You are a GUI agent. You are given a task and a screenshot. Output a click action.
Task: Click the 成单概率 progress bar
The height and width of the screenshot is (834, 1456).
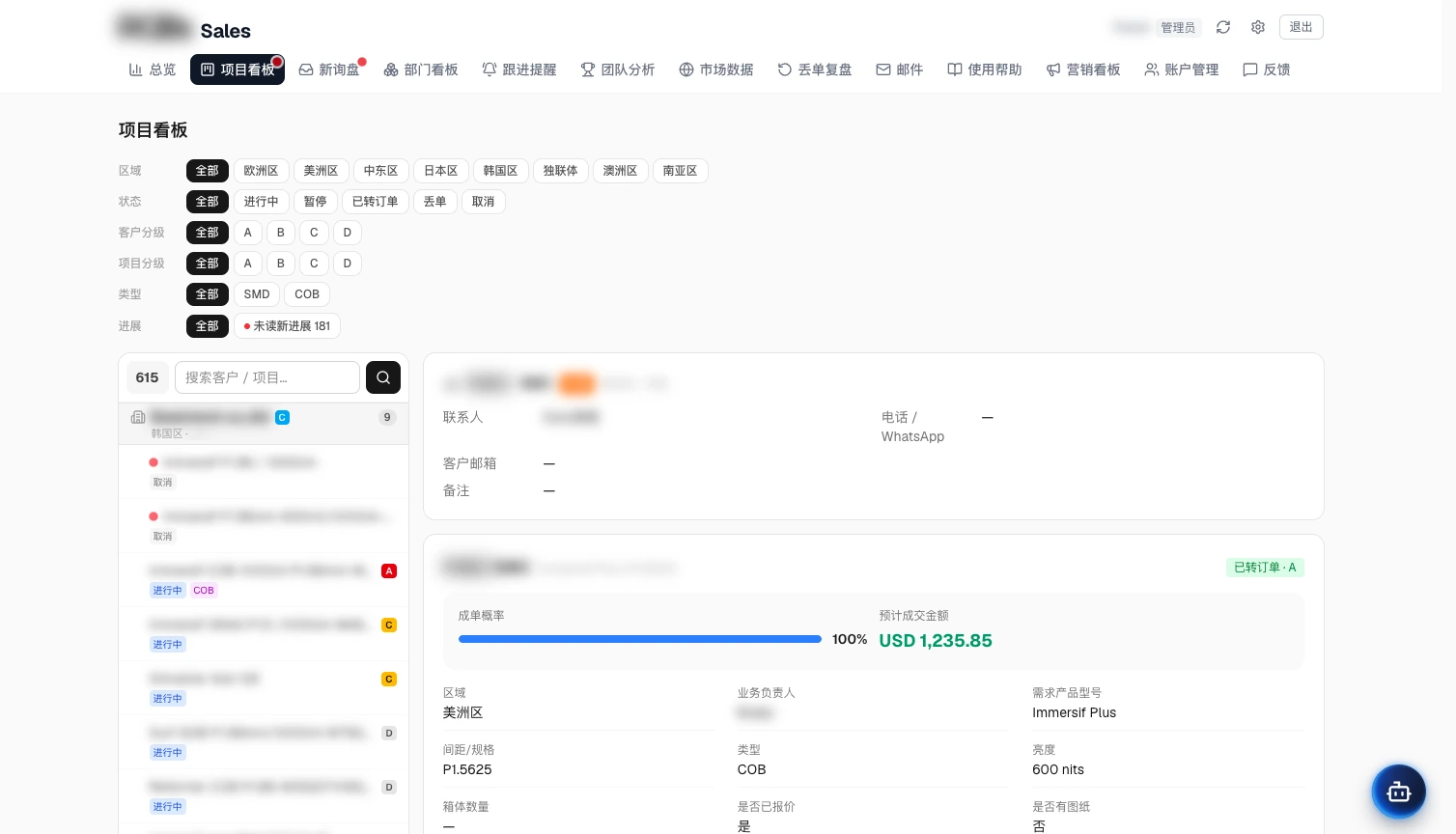point(639,639)
